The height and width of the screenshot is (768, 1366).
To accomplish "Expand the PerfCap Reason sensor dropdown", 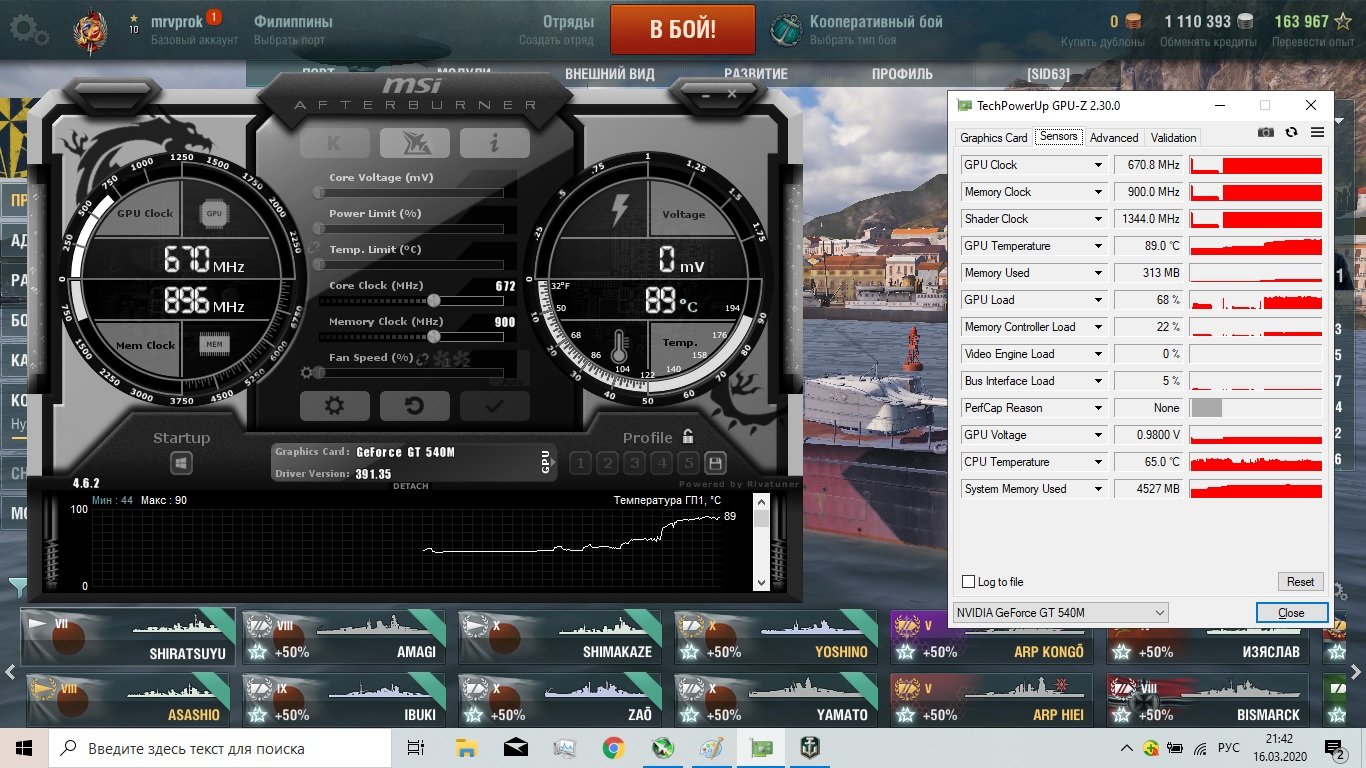I will (1098, 408).
